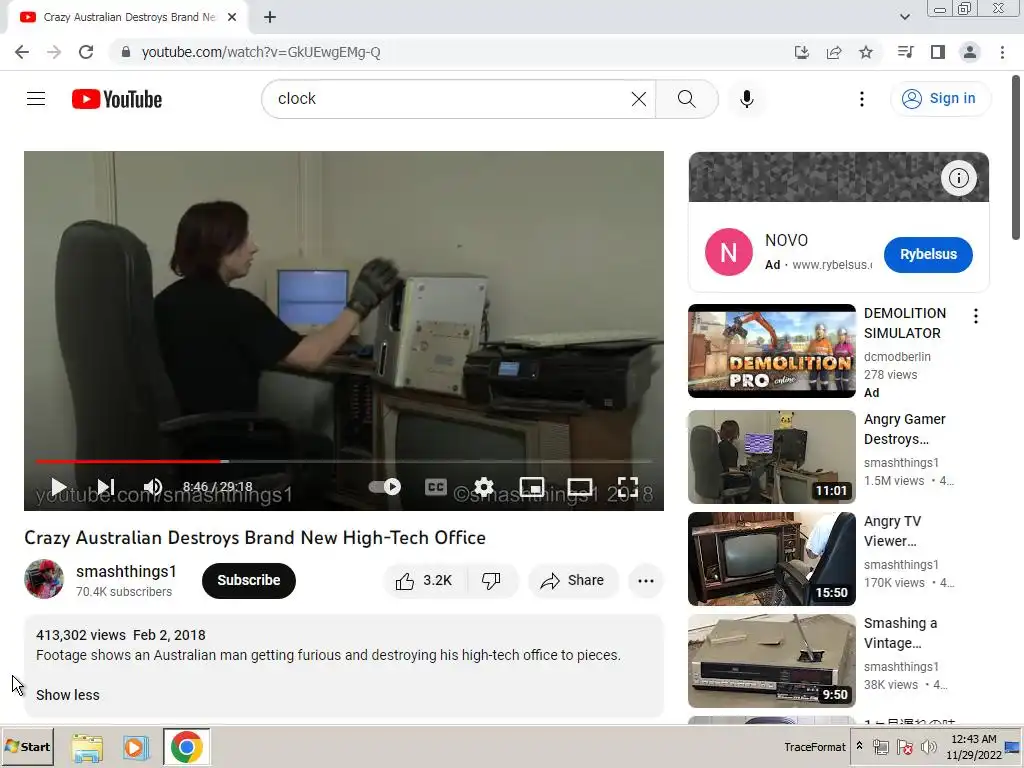Go back in browser
Screen dimensions: 1024x768
point(22,52)
